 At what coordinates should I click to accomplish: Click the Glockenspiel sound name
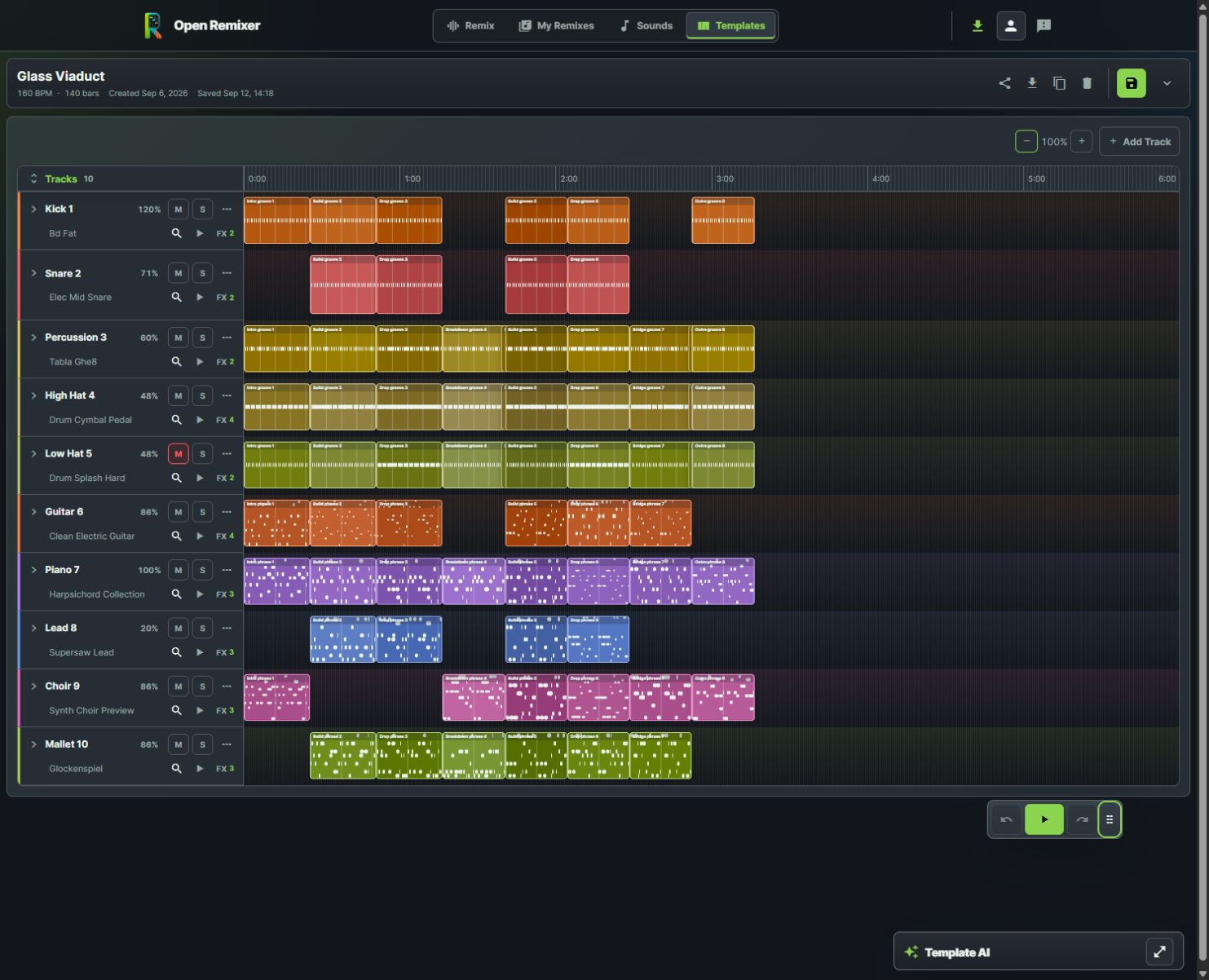(76, 769)
